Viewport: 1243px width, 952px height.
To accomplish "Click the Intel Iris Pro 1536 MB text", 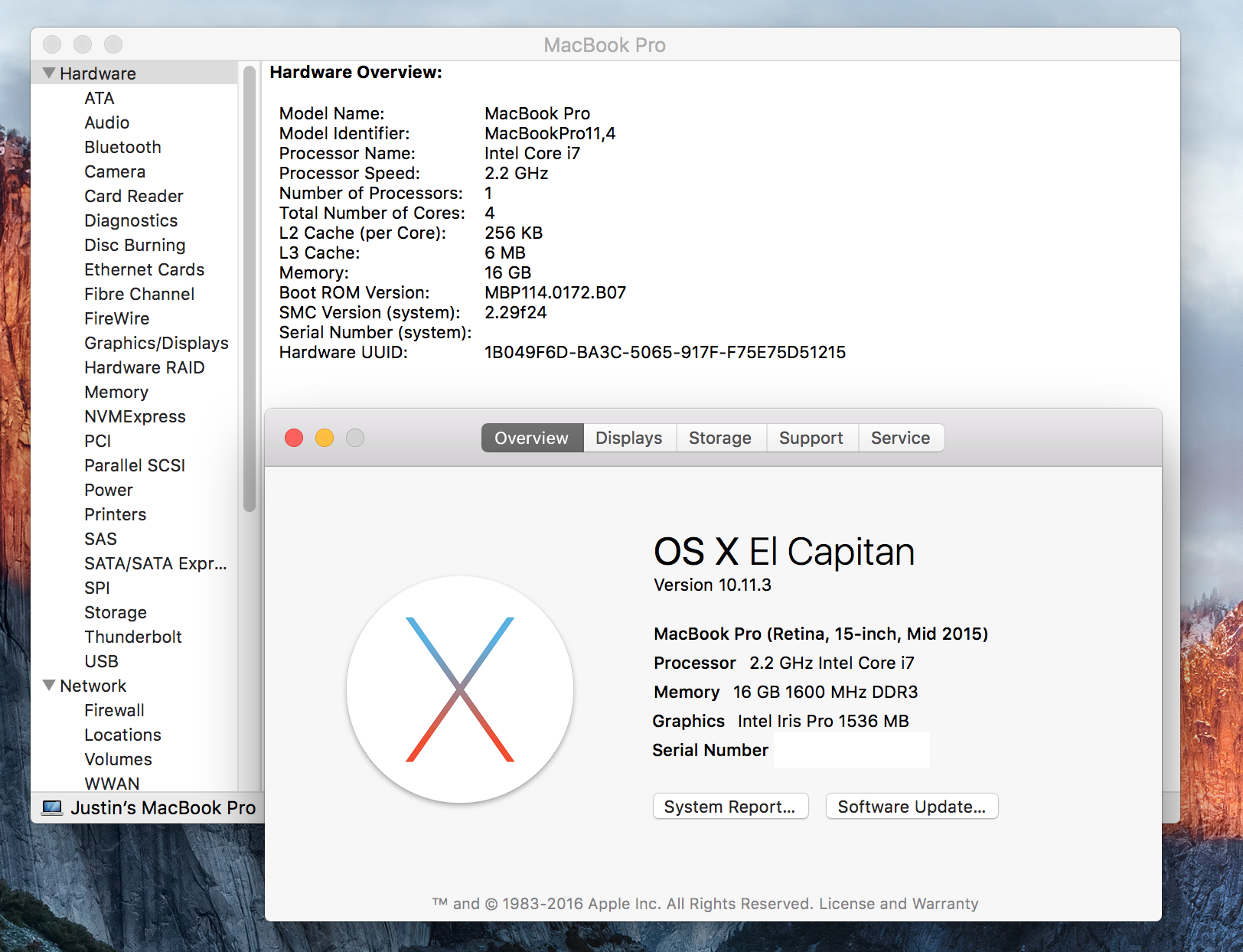I will [824, 721].
